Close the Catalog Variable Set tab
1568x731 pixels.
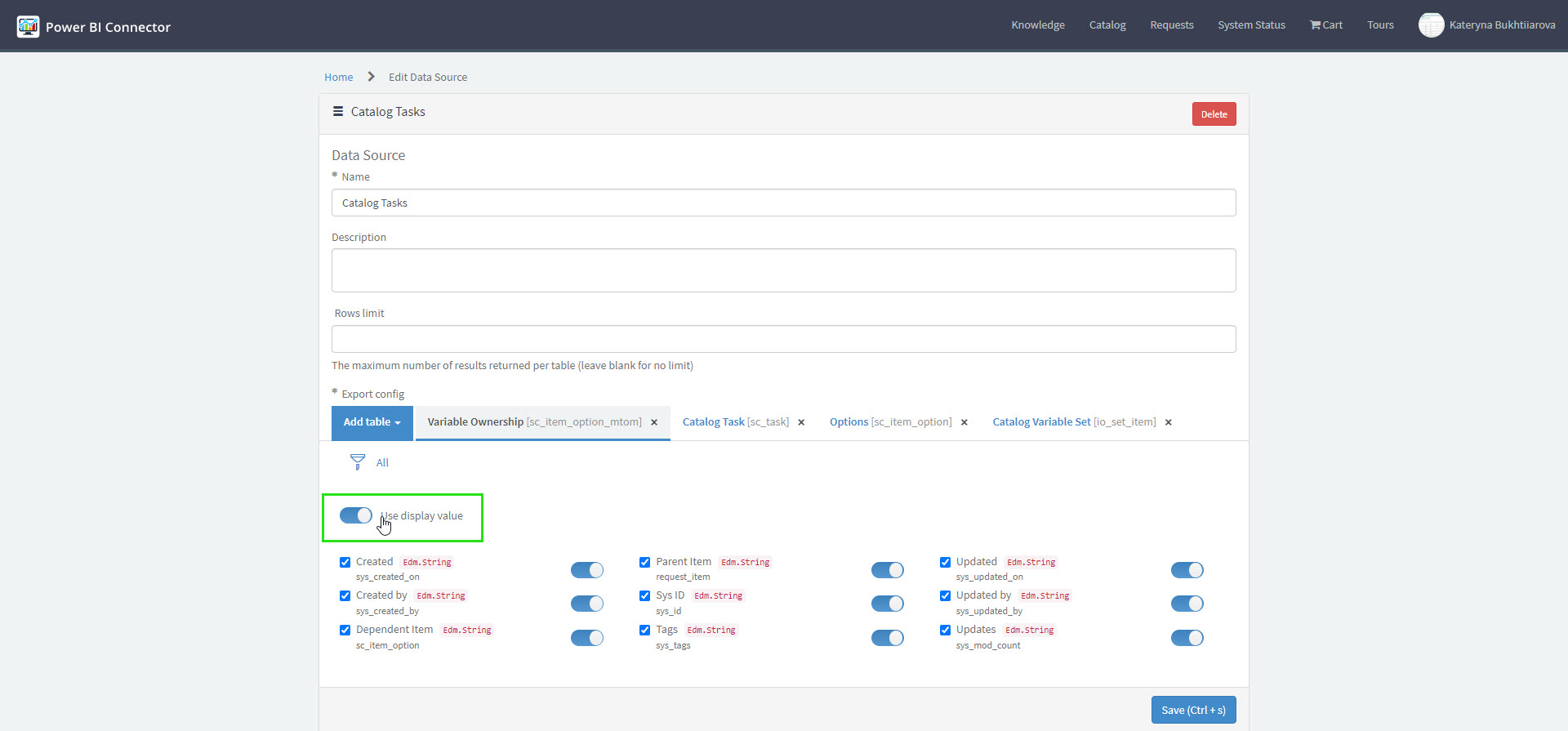coord(1169,422)
